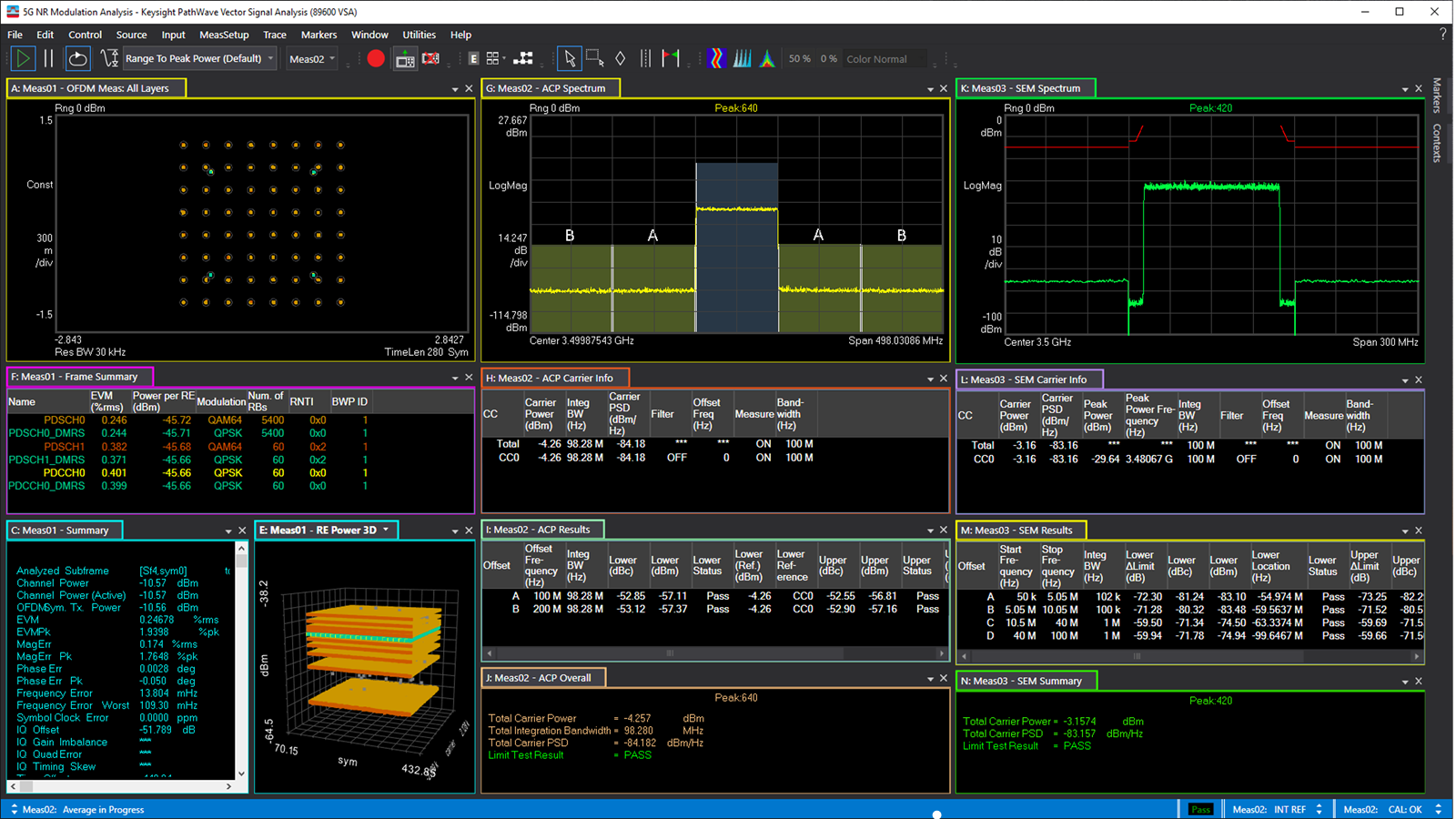
Task: Click the density histogram display icon
Action: pyautogui.click(x=743, y=58)
